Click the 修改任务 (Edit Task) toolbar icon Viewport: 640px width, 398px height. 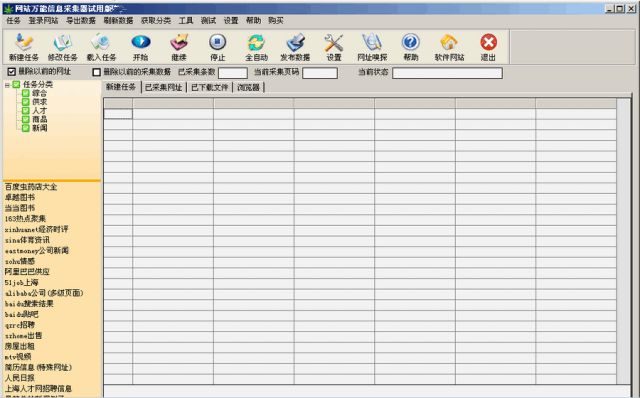click(62, 42)
